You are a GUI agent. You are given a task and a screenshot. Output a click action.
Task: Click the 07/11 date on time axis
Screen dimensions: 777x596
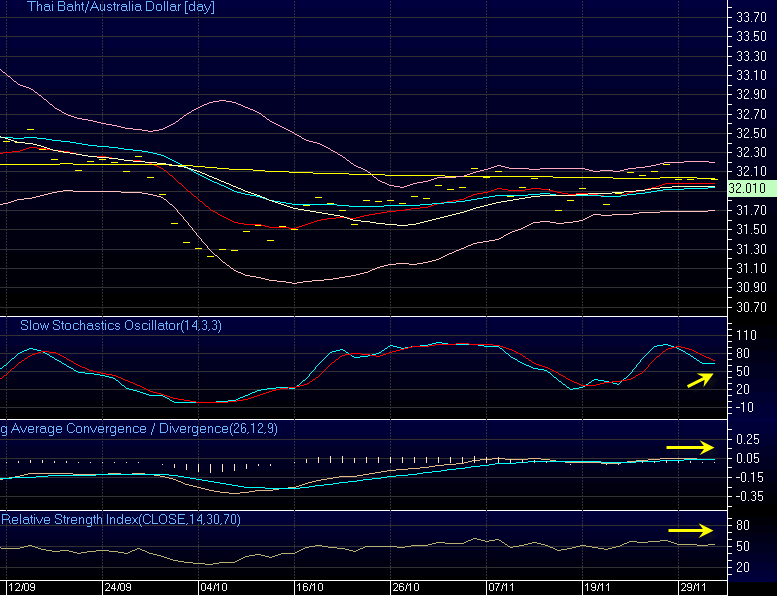pyautogui.click(x=500, y=587)
